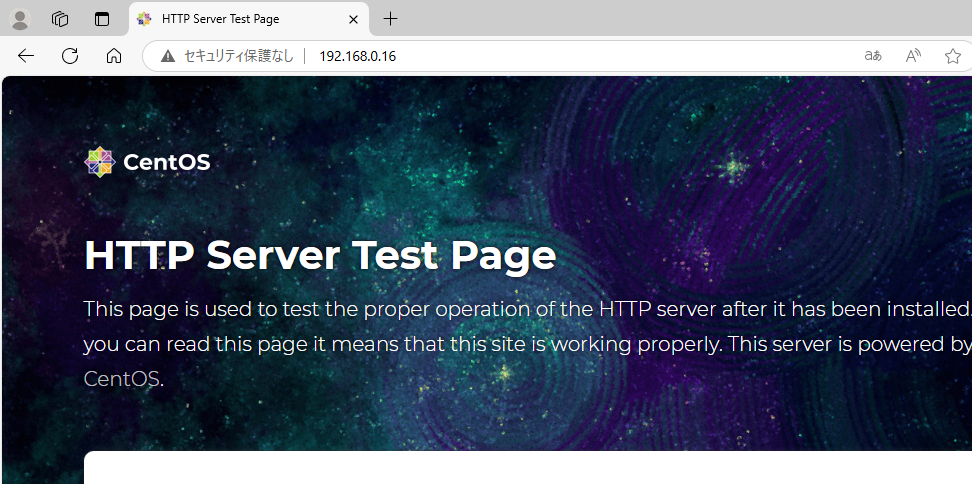Select the HTTP Server Test Page tab

point(249,19)
